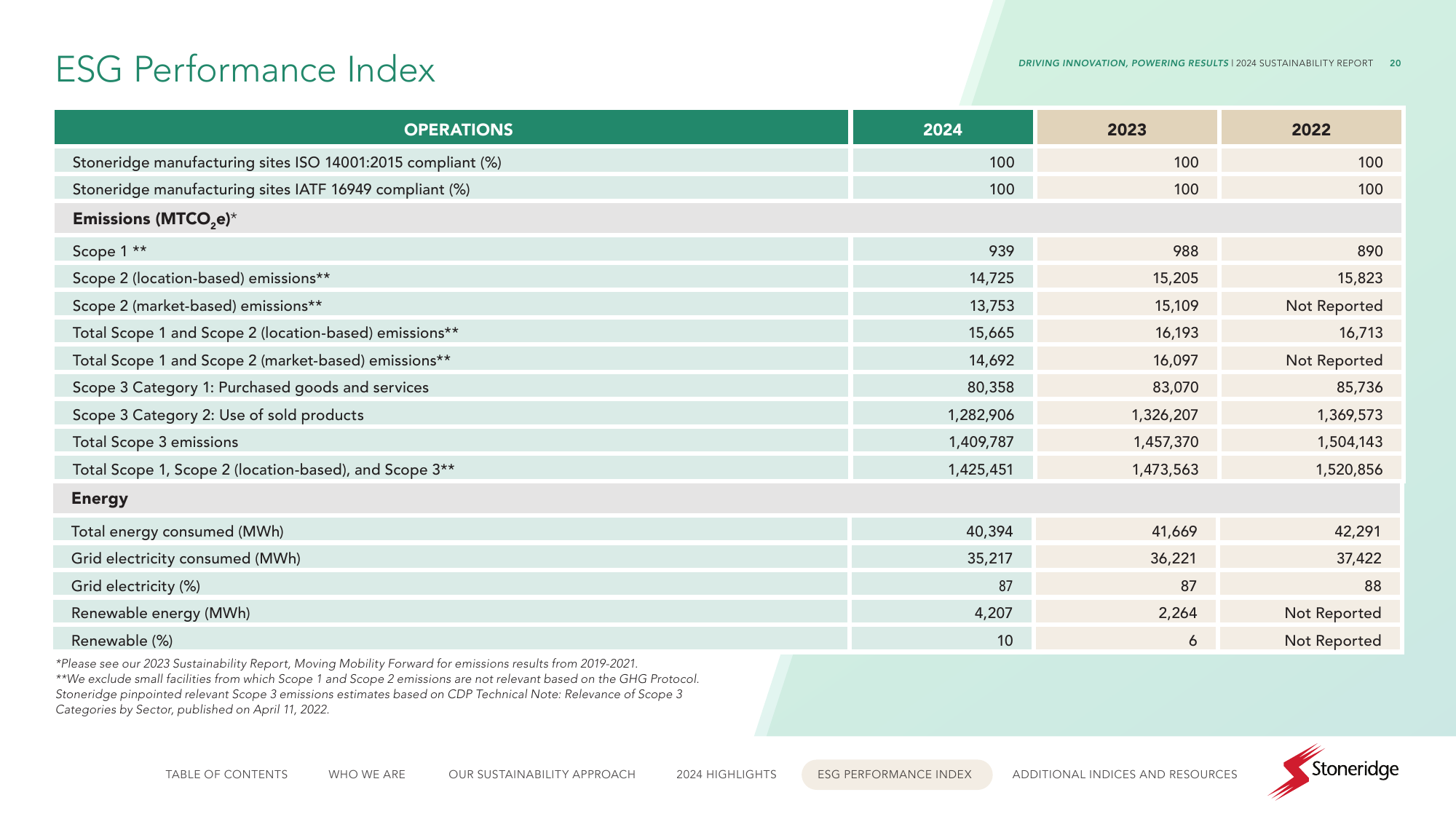Click the 36,221 grid electricity value
Image resolution: width=1456 pixels, height=819 pixels.
1174,558
